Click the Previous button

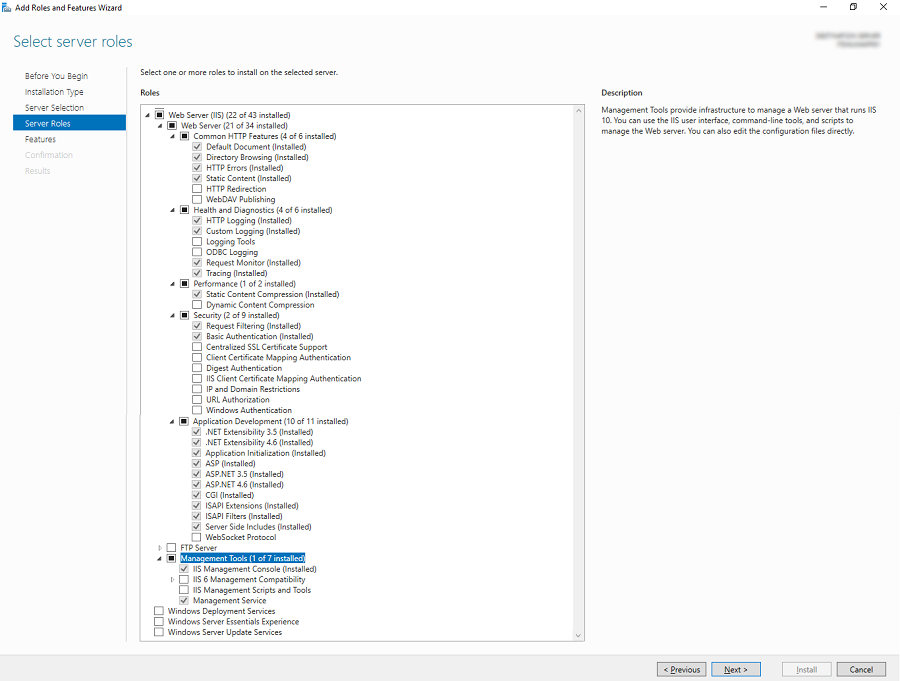click(x=682, y=670)
